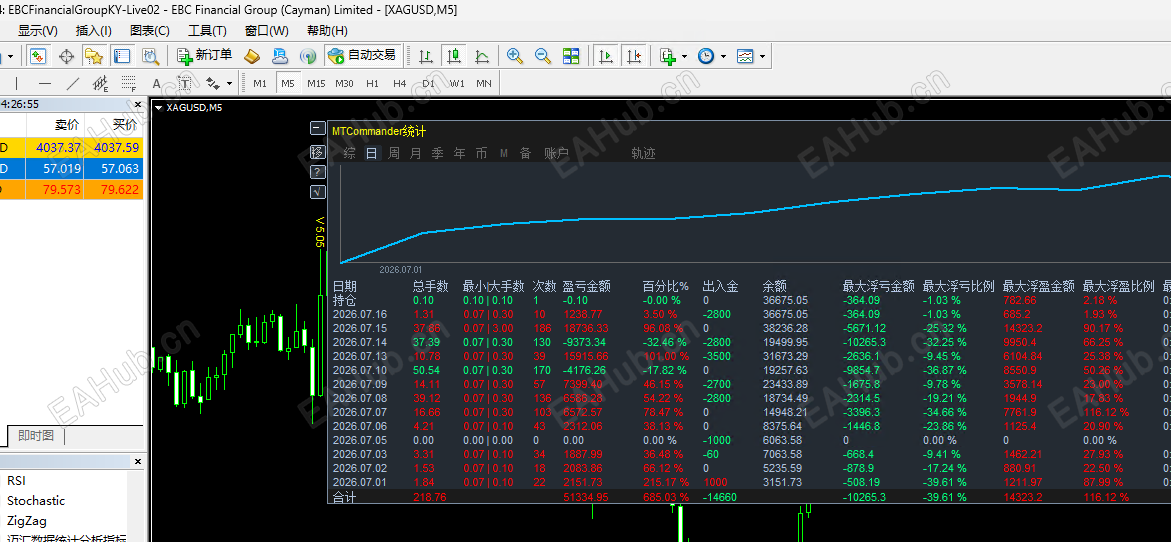Screen dimensions: 1171x542
Task: Click the periodicity clock icon
Action: click(706, 56)
